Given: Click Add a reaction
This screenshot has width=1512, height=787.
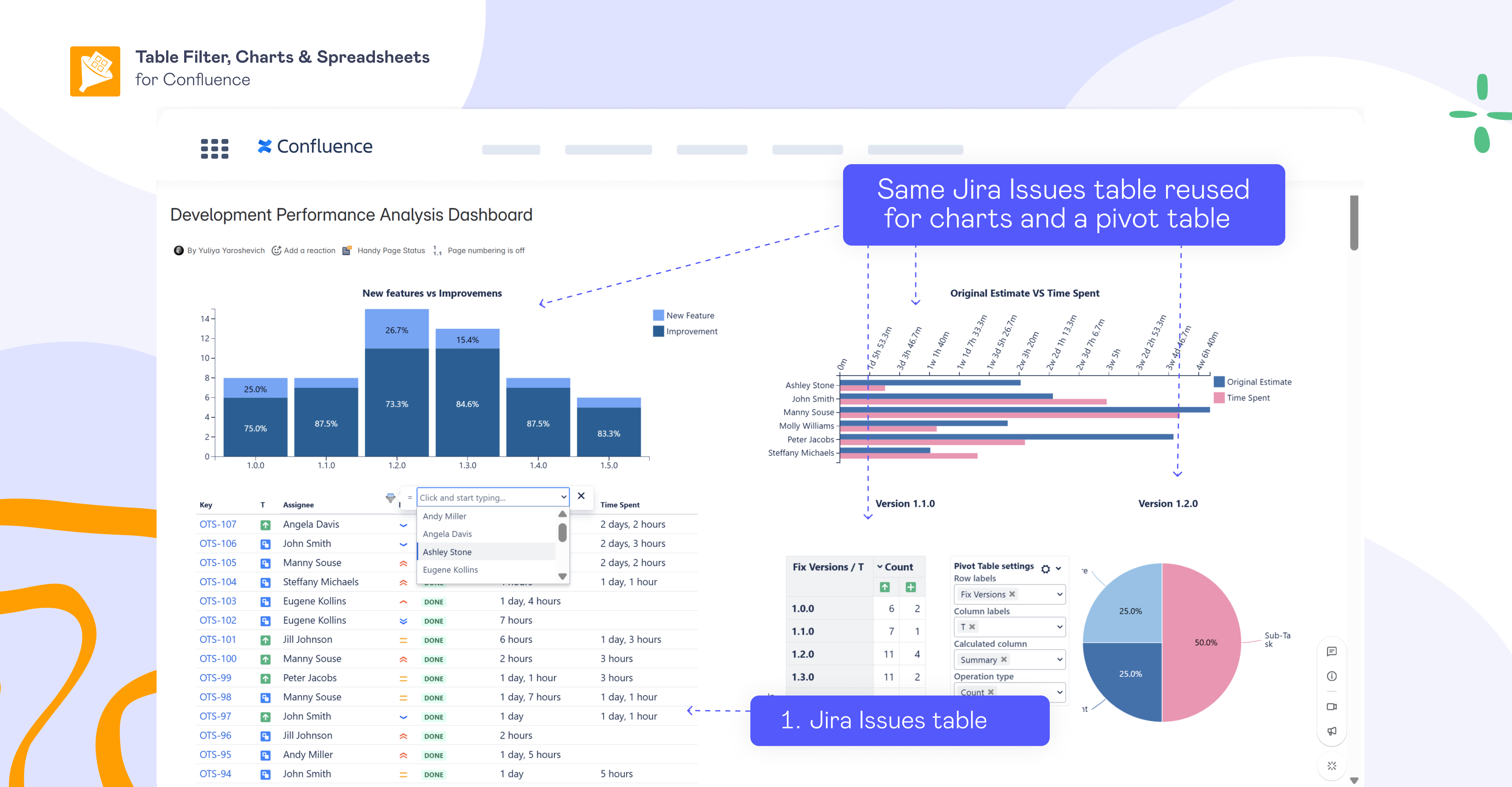Looking at the screenshot, I should 304,251.
